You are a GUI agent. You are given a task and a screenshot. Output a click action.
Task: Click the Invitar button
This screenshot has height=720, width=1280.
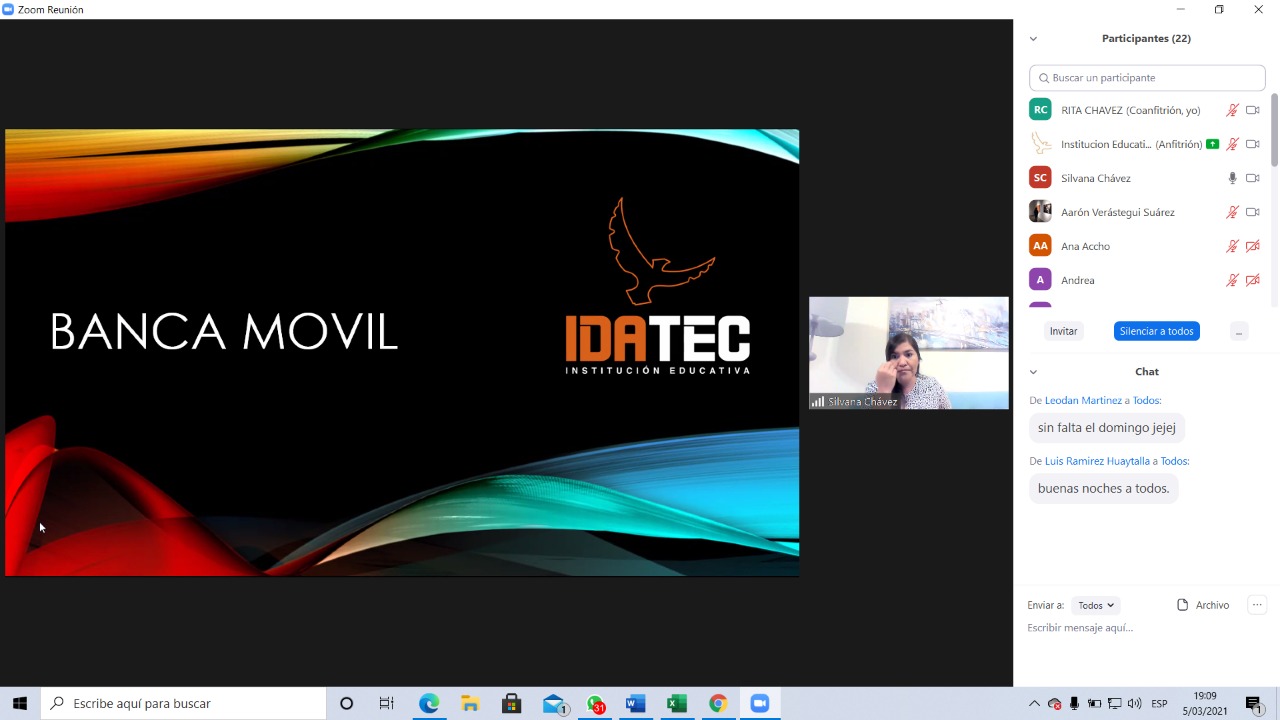(1063, 331)
